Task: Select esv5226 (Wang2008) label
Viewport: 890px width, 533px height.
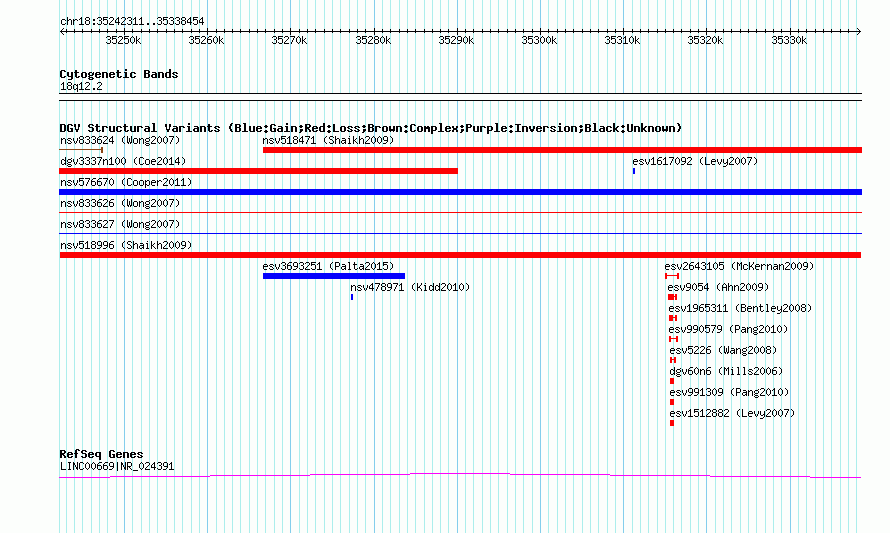Action: 723,350
